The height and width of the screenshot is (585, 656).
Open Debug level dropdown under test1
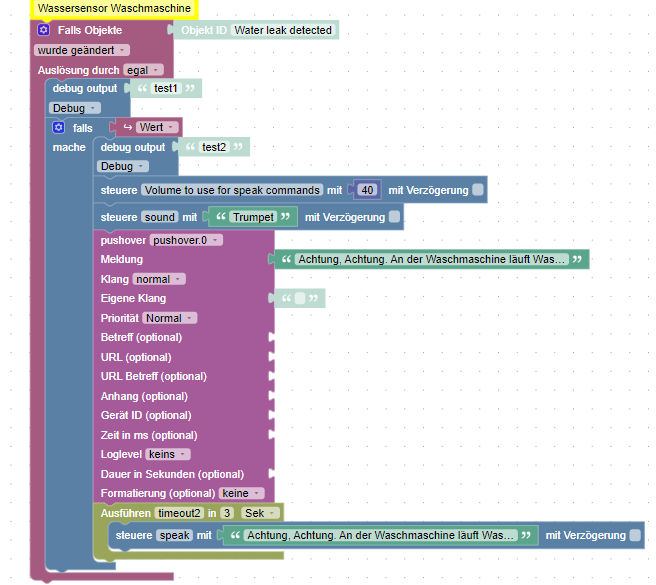tap(74, 108)
